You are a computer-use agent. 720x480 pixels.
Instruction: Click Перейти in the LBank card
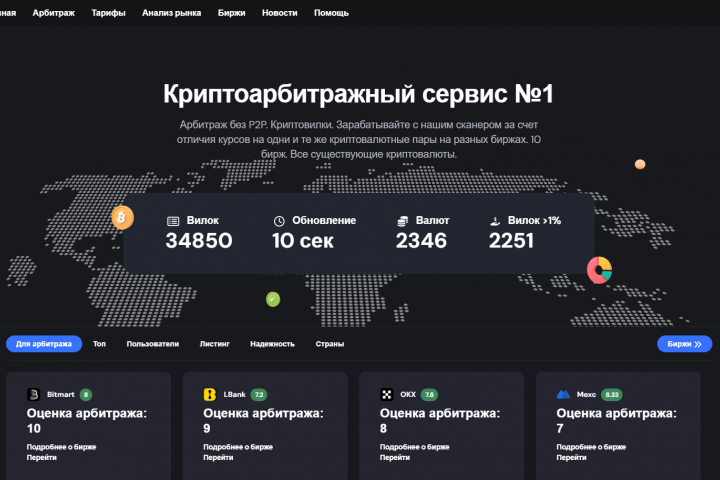[x=218, y=457]
